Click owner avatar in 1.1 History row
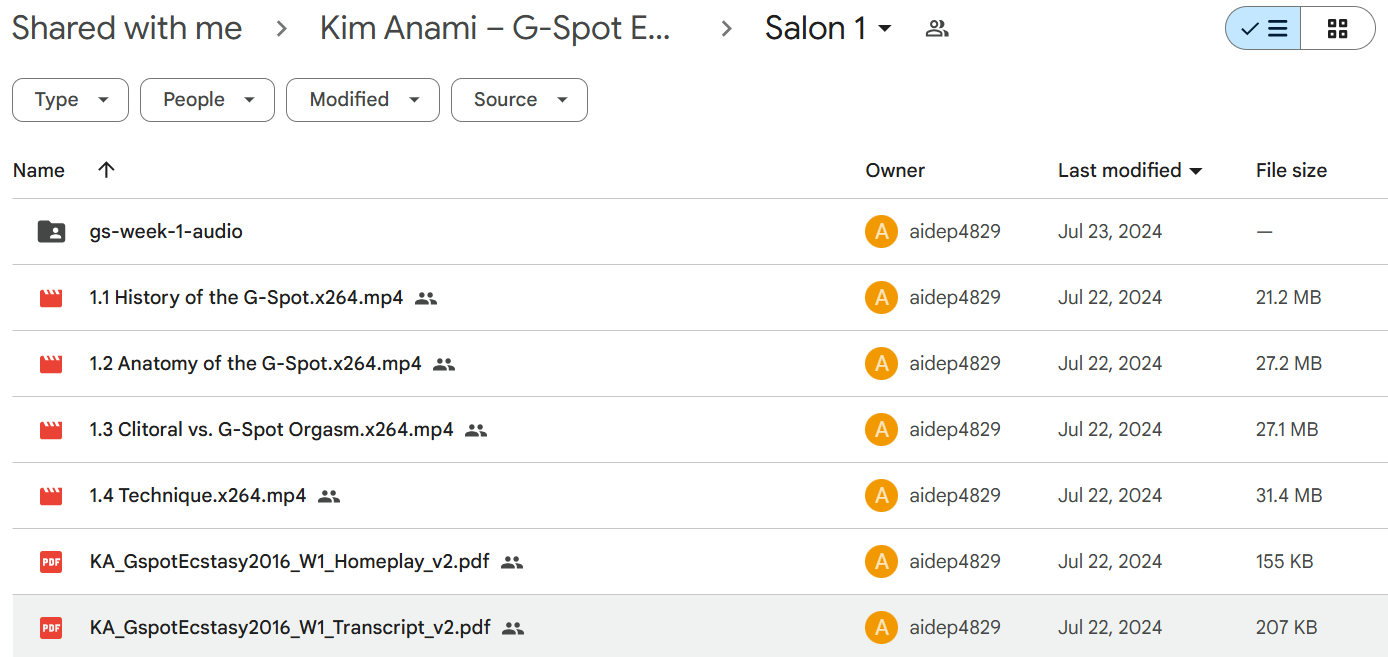Image resolution: width=1388 pixels, height=657 pixels. pyautogui.click(x=881, y=298)
